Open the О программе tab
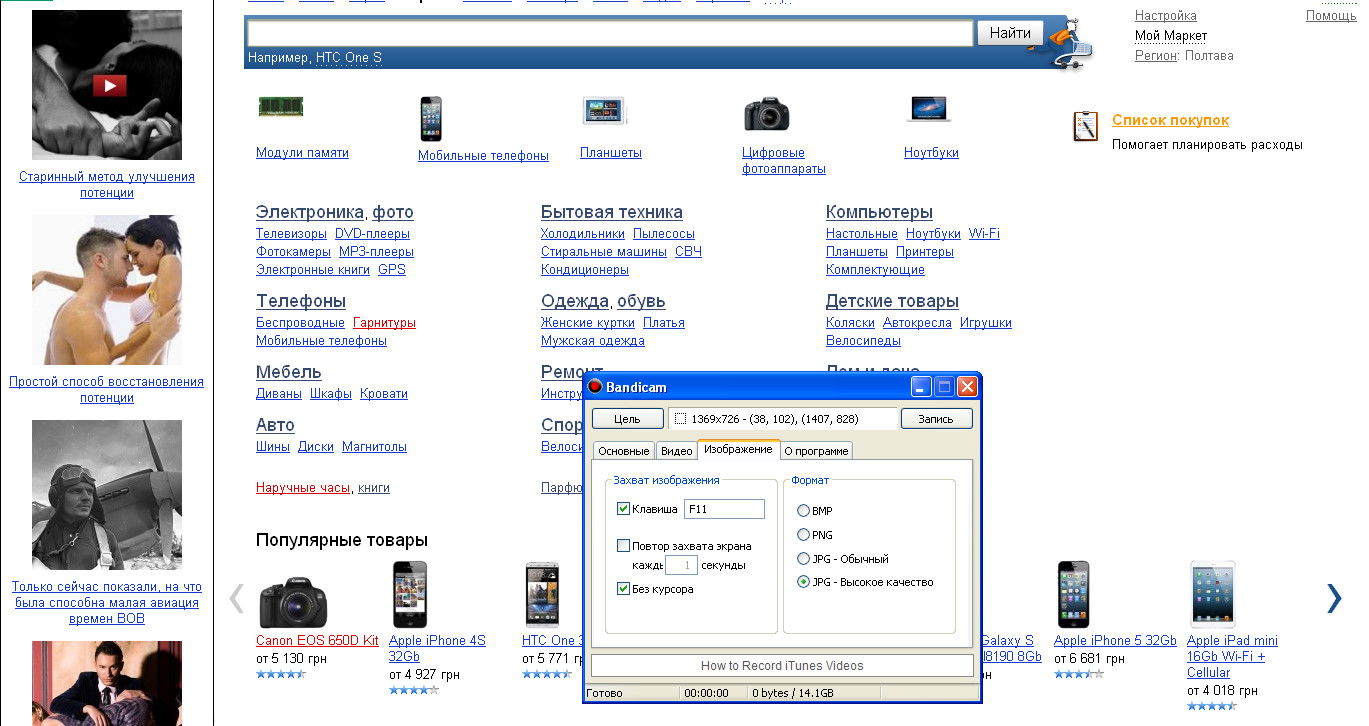Viewport: 1369px width, 726px height. [816, 451]
